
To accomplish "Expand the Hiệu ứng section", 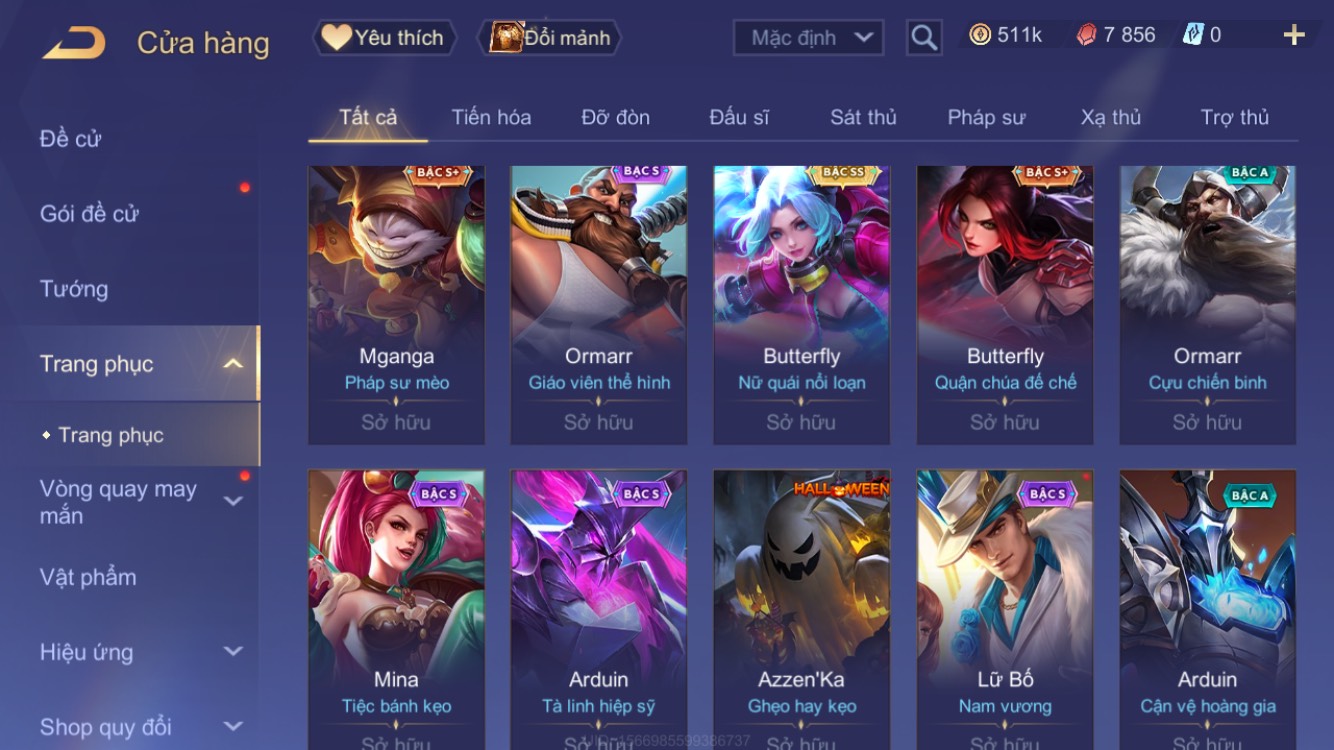I will coord(233,651).
